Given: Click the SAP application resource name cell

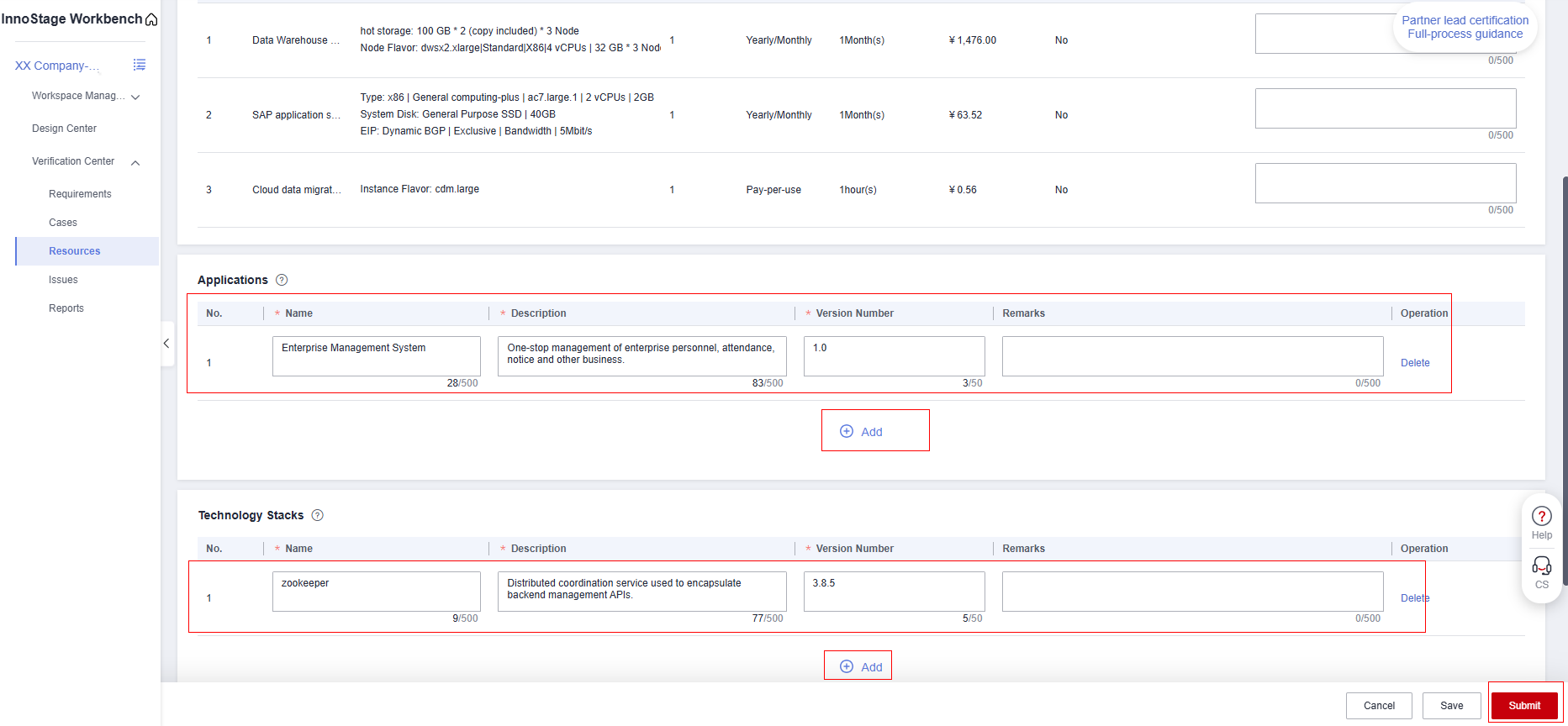Looking at the screenshot, I should point(296,115).
